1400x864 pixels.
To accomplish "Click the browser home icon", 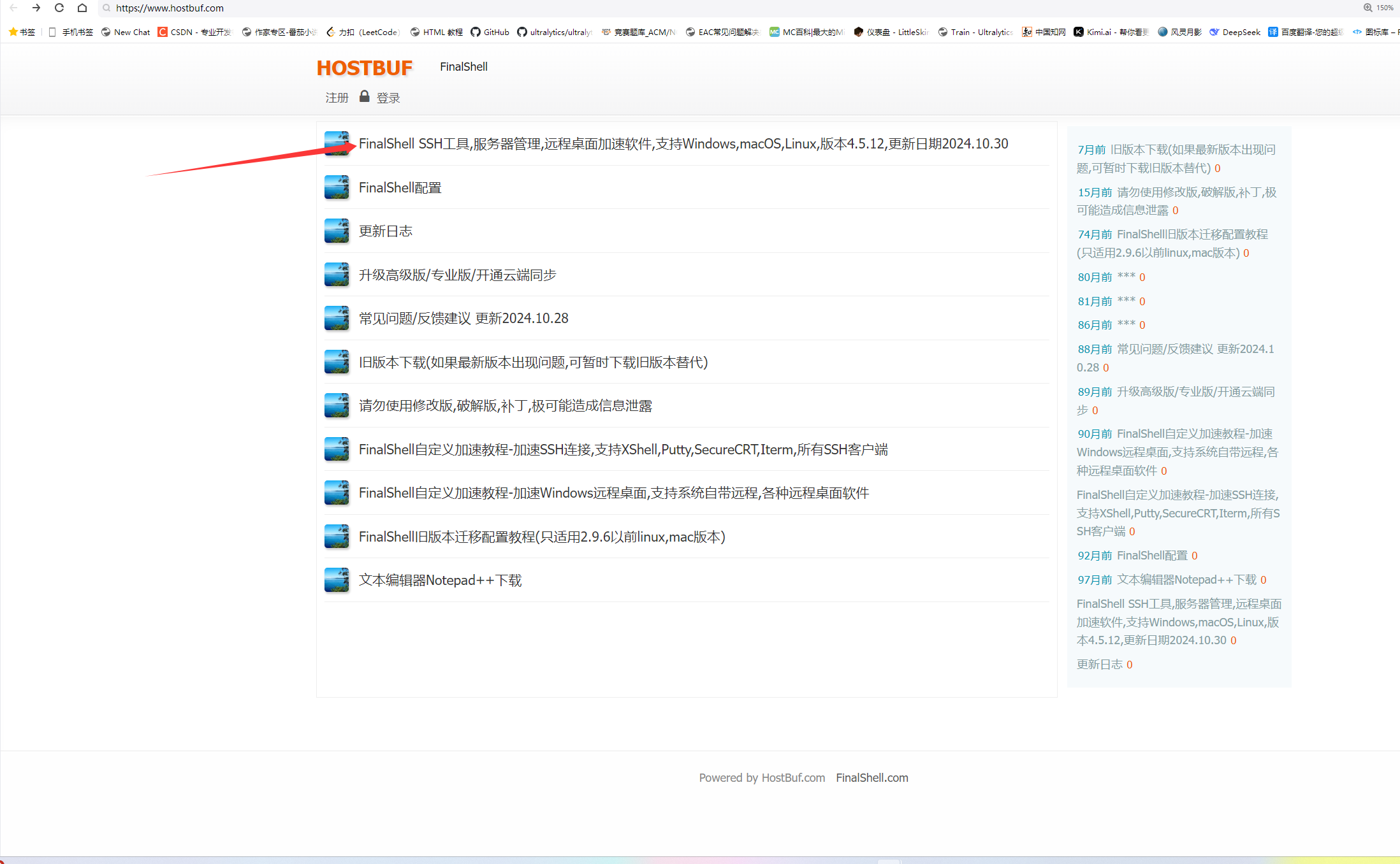I will tap(82, 8).
